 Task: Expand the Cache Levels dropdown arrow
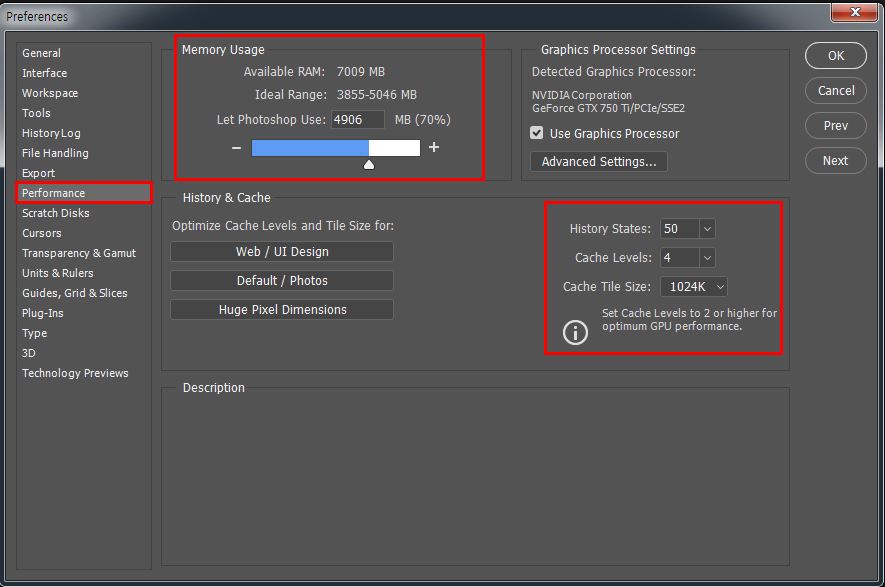[x=707, y=257]
